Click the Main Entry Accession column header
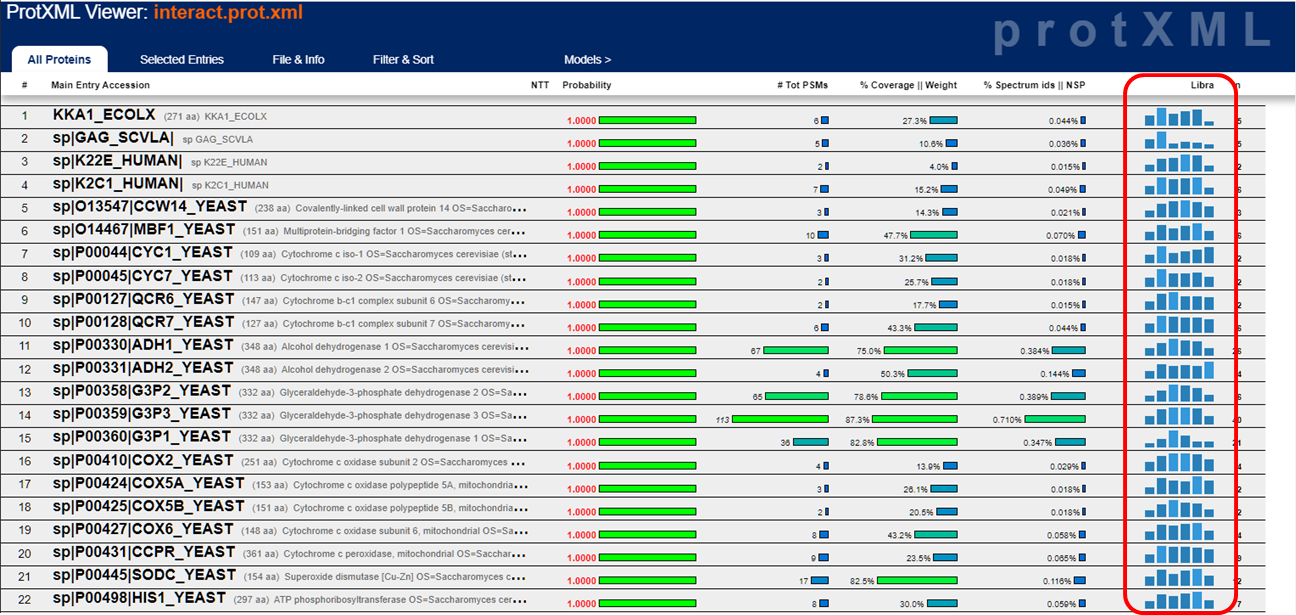The width and height of the screenshot is (1296, 615). (x=100, y=85)
